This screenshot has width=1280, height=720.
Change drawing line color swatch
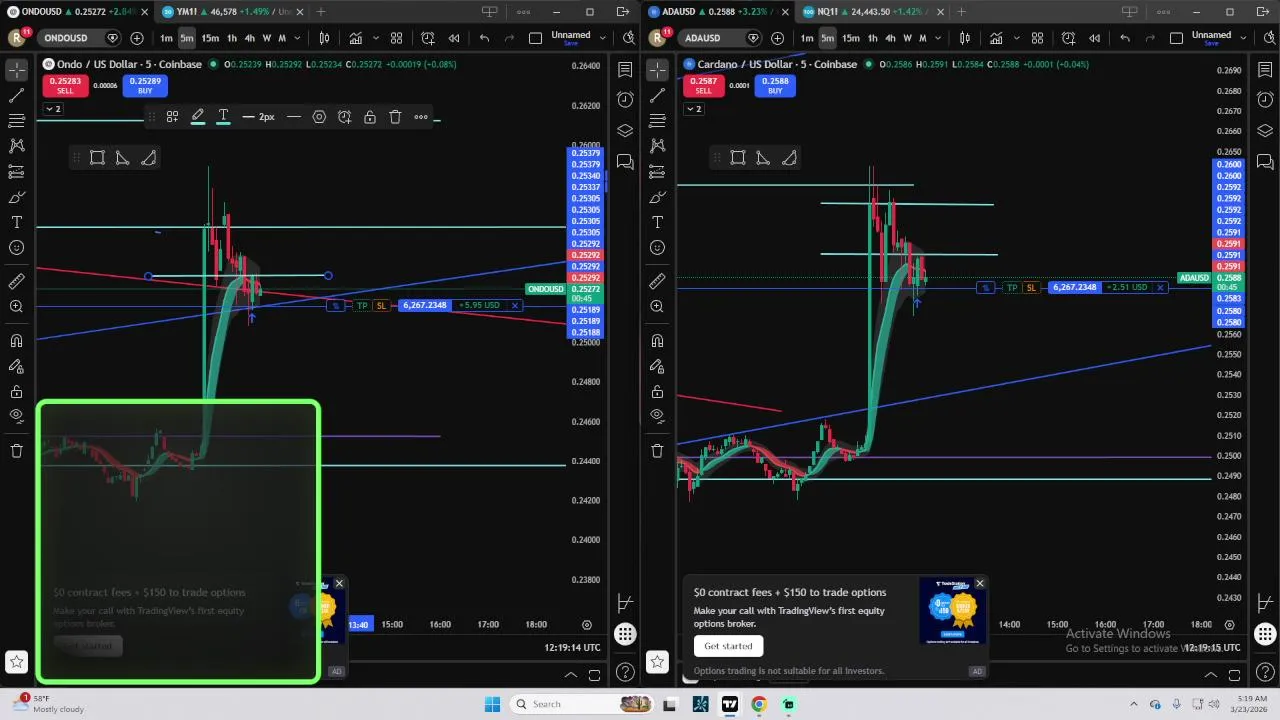click(x=198, y=117)
